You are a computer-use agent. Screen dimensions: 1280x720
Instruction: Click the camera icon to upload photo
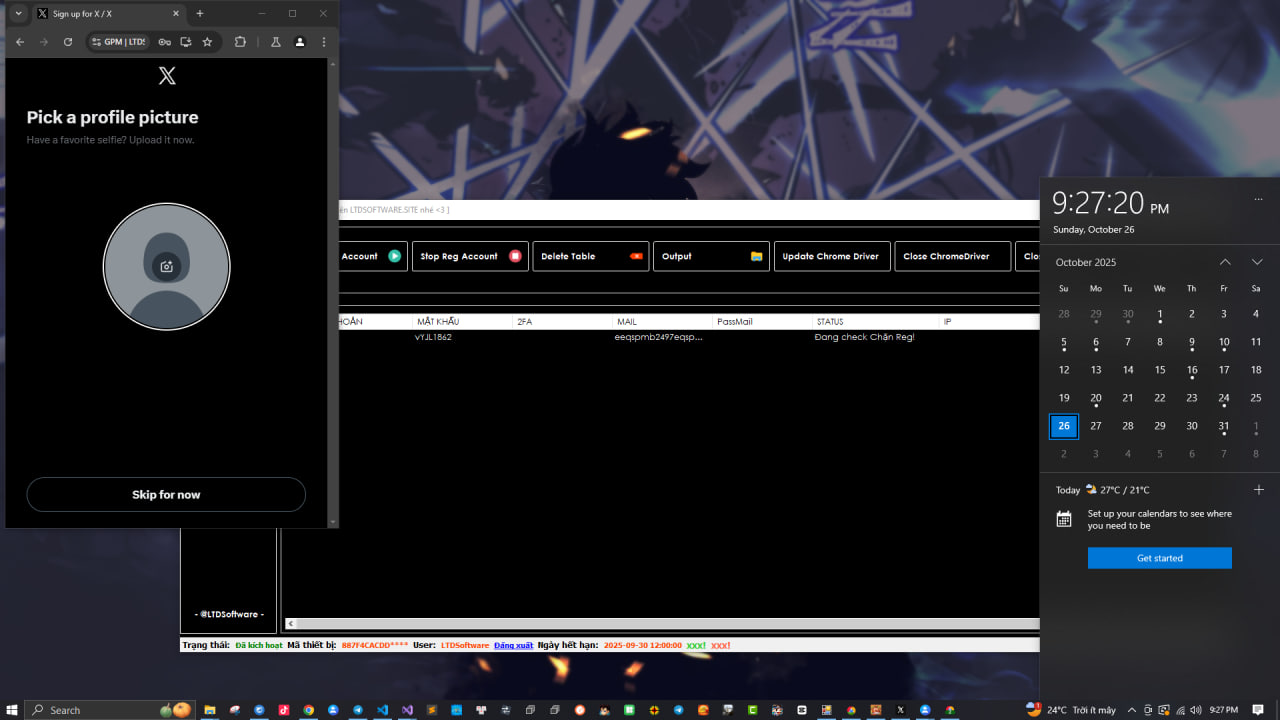167,266
